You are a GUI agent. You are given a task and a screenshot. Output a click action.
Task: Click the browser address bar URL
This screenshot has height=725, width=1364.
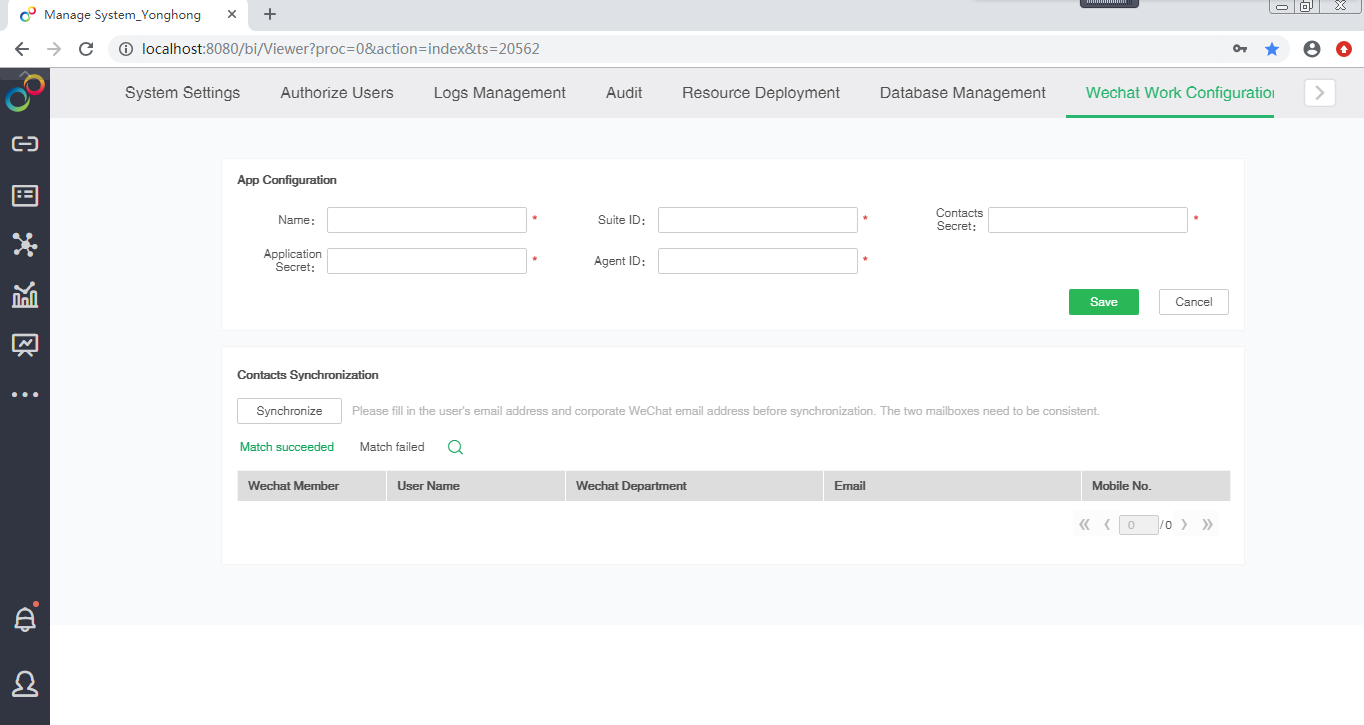click(x=342, y=48)
